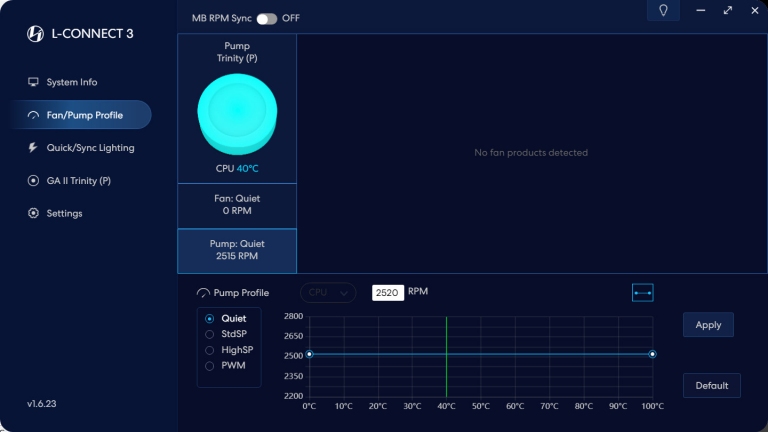Viewport: 768px width, 432px height.
Task: Click the L-CONNECT 3 logo icon
Action: pos(35,34)
